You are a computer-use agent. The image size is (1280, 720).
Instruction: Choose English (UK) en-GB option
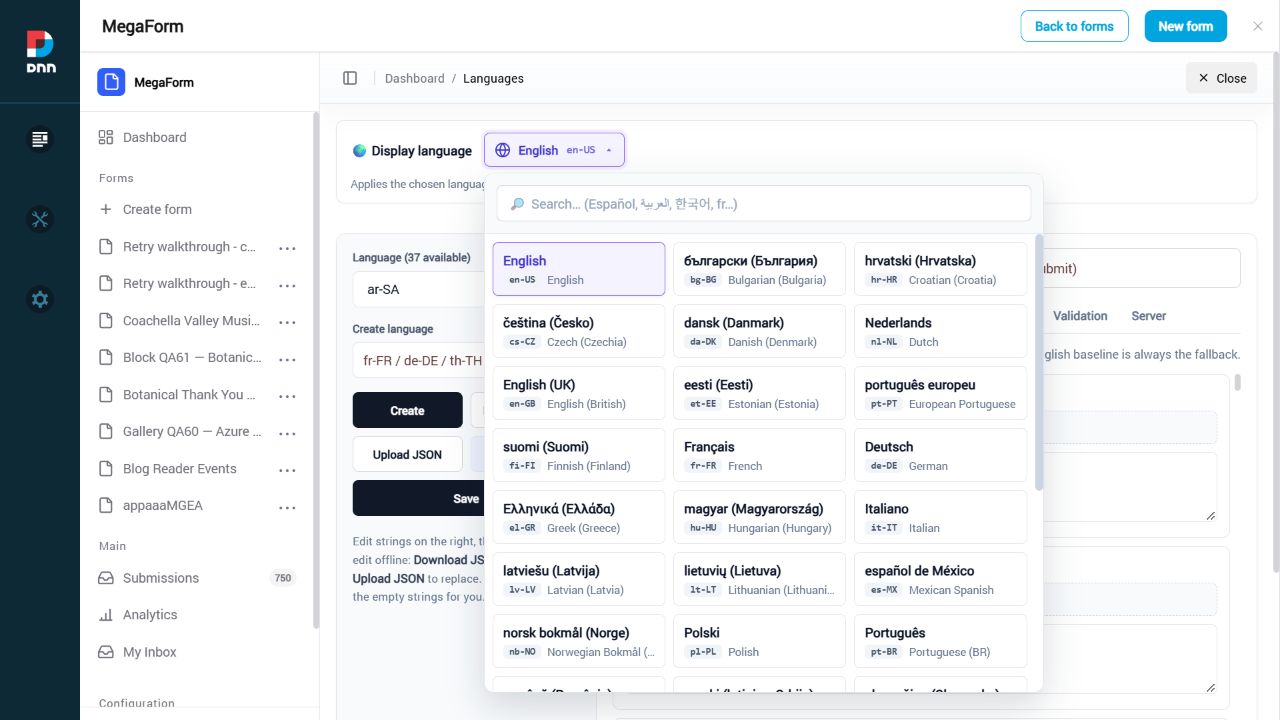(x=578, y=393)
